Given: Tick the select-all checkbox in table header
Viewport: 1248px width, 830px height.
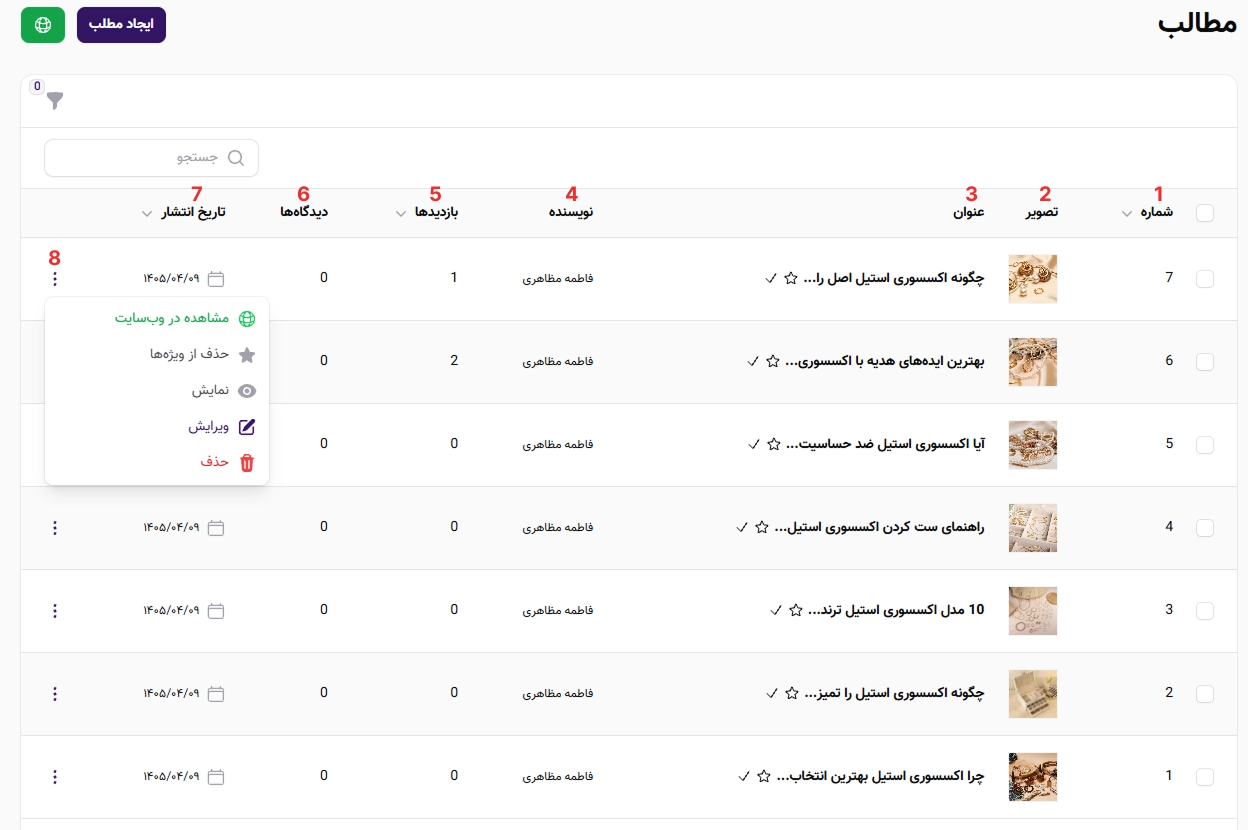Looking at the screenshot, I should click(1205, 213).
